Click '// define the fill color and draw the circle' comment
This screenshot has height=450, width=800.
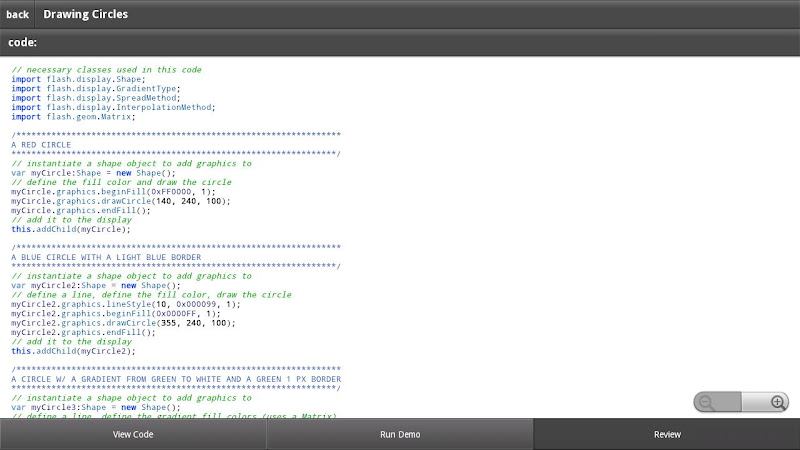click(x=121, y=182)
